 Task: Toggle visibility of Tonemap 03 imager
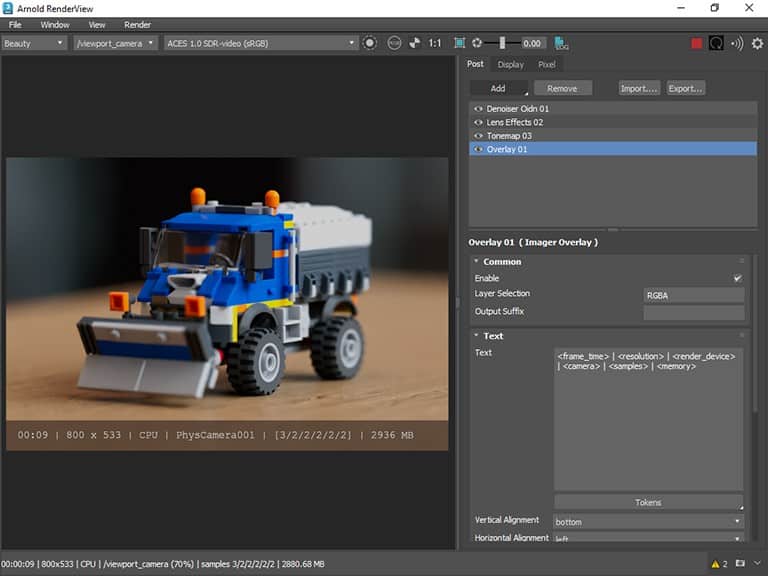[x=478, y=136]
